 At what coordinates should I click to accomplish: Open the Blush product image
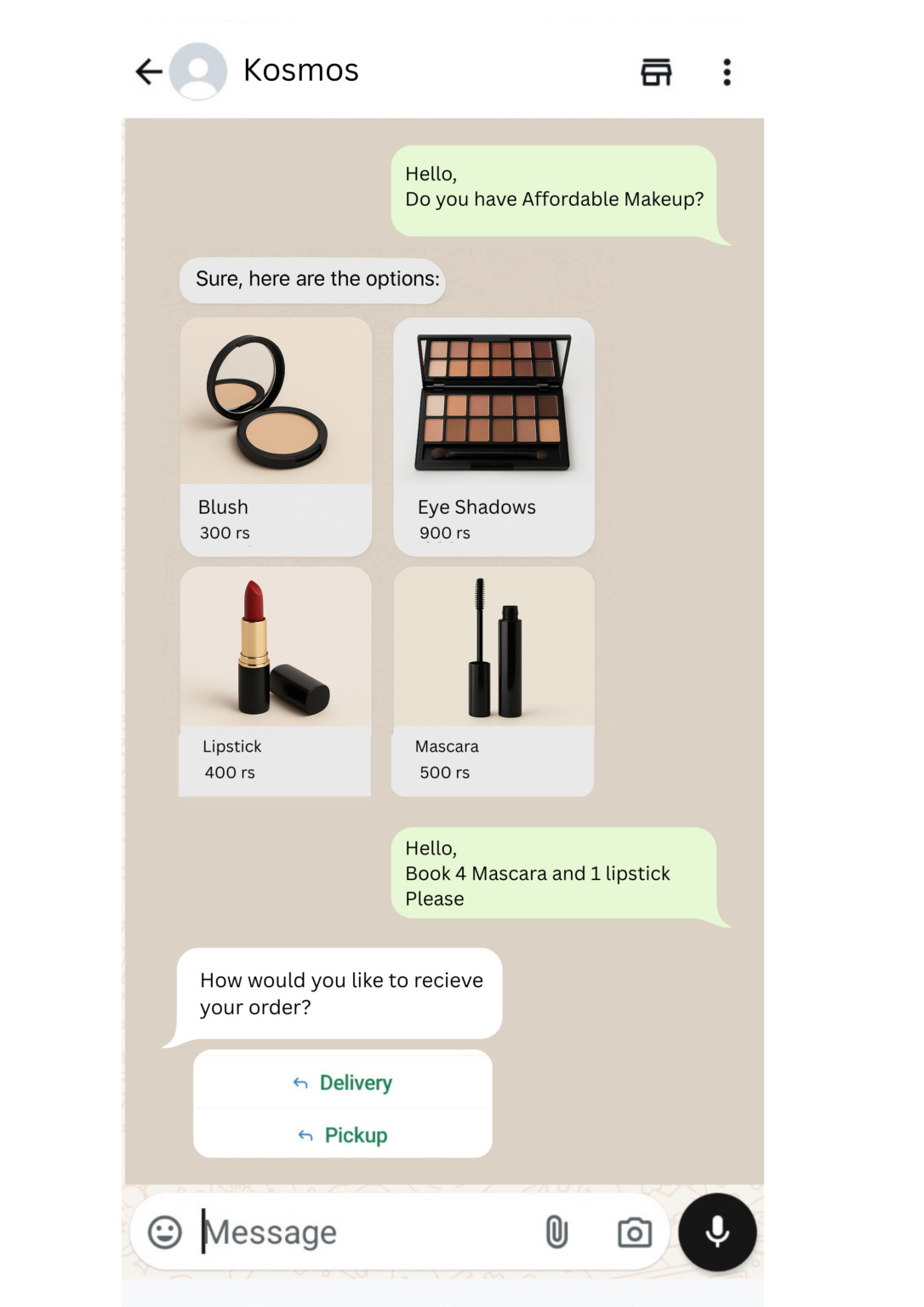(277, 401)
